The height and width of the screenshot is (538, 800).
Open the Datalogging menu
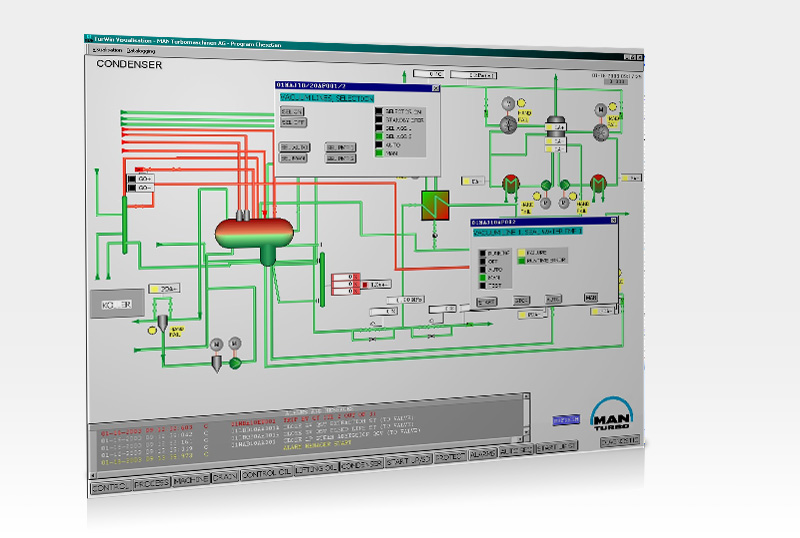tap(141, 51)
